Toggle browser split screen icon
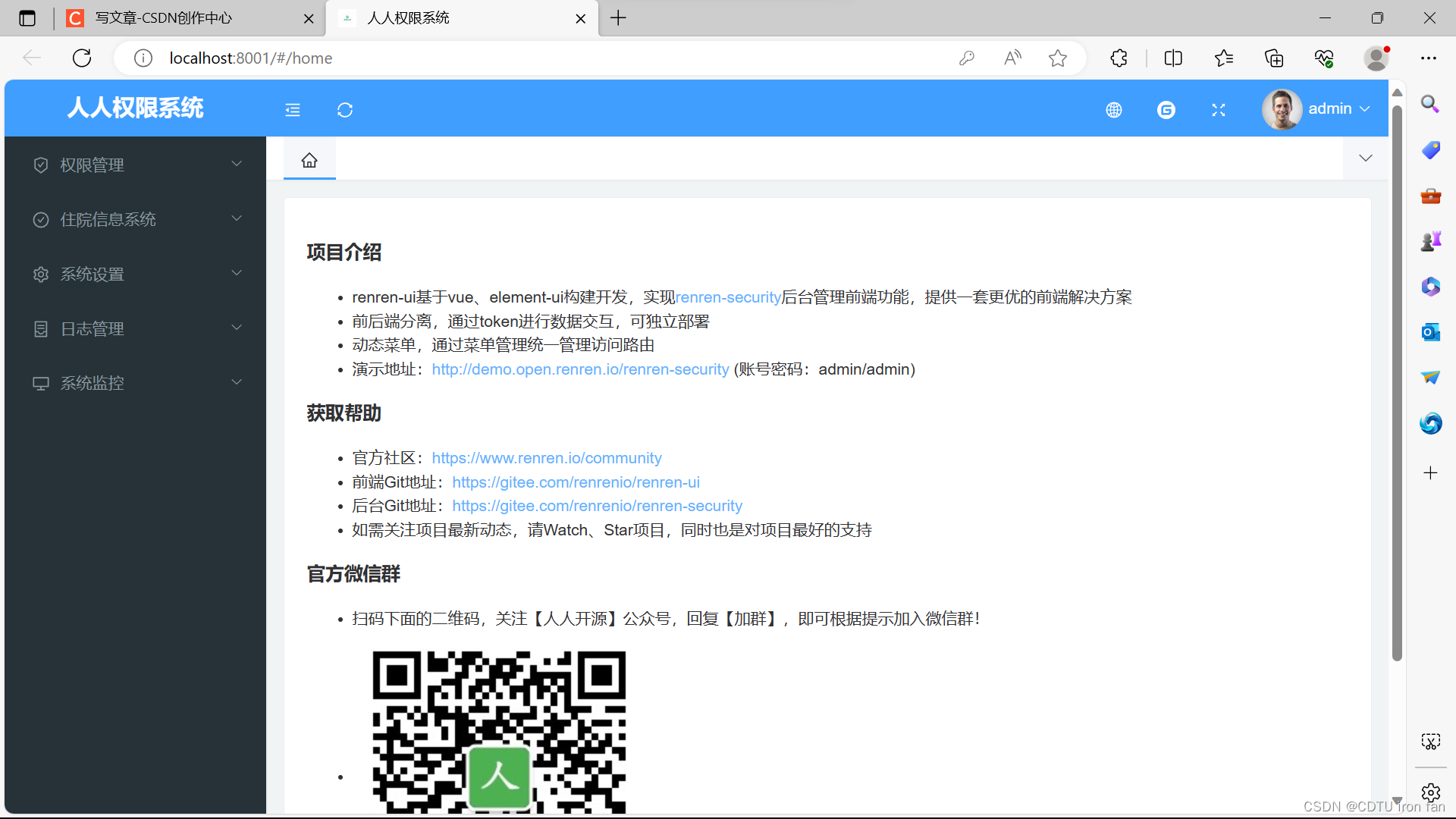1456x819 pixels. [1172, 58]
